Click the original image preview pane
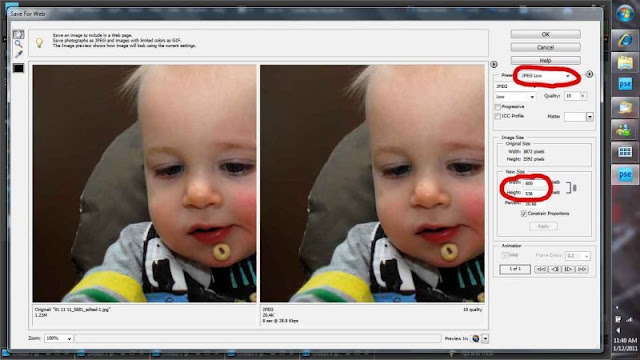Viewport: 640px width, 360px height. pos(144,184)
